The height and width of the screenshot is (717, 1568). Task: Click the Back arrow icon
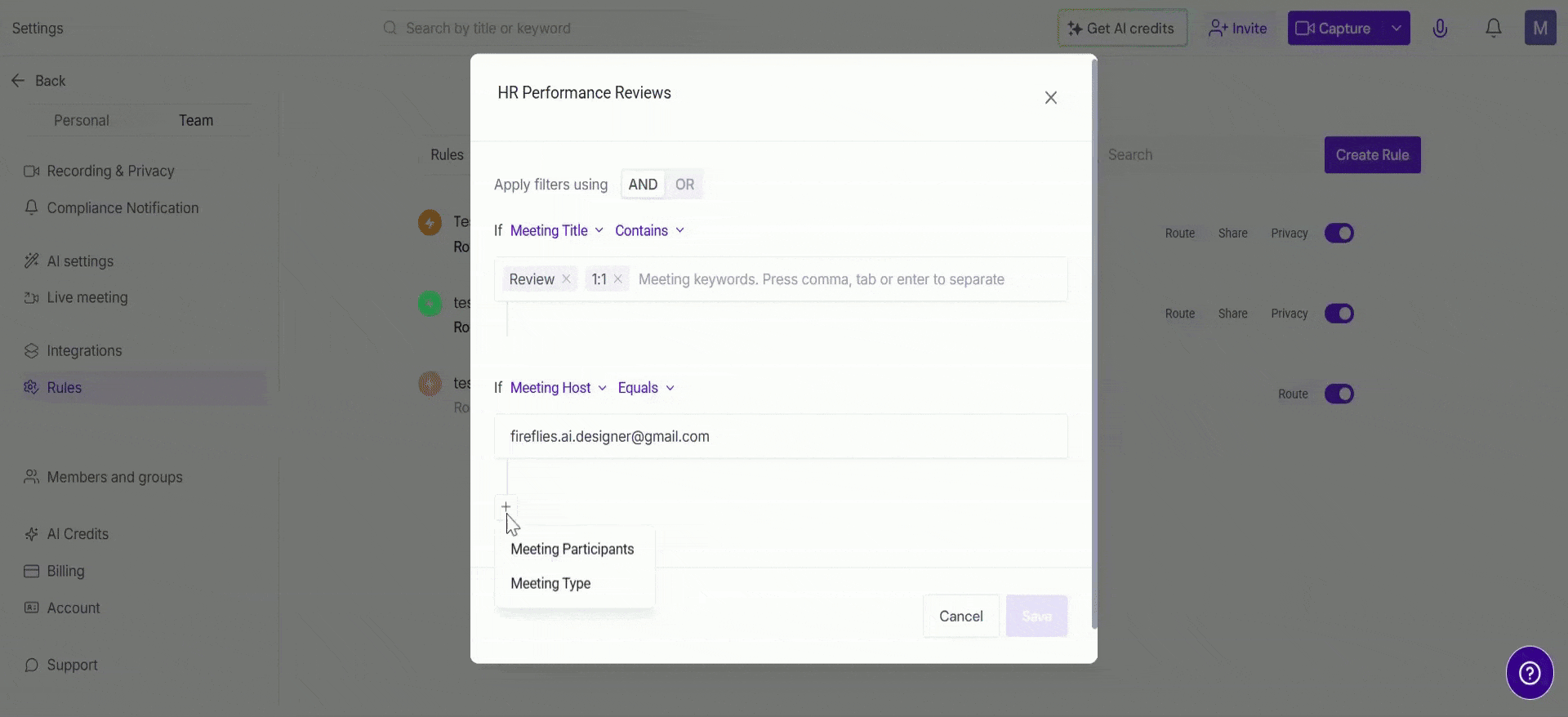tap(18, 81)
